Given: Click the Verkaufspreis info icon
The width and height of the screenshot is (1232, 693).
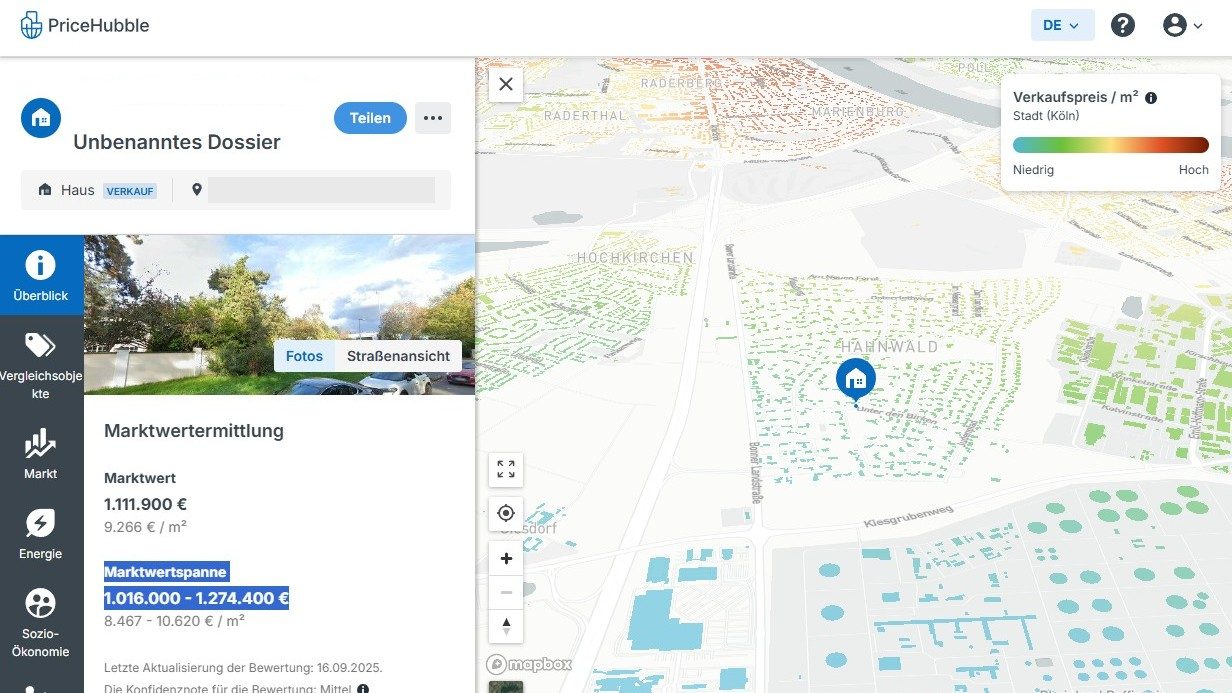Looking at the screenshot, I should (1151, 98).
